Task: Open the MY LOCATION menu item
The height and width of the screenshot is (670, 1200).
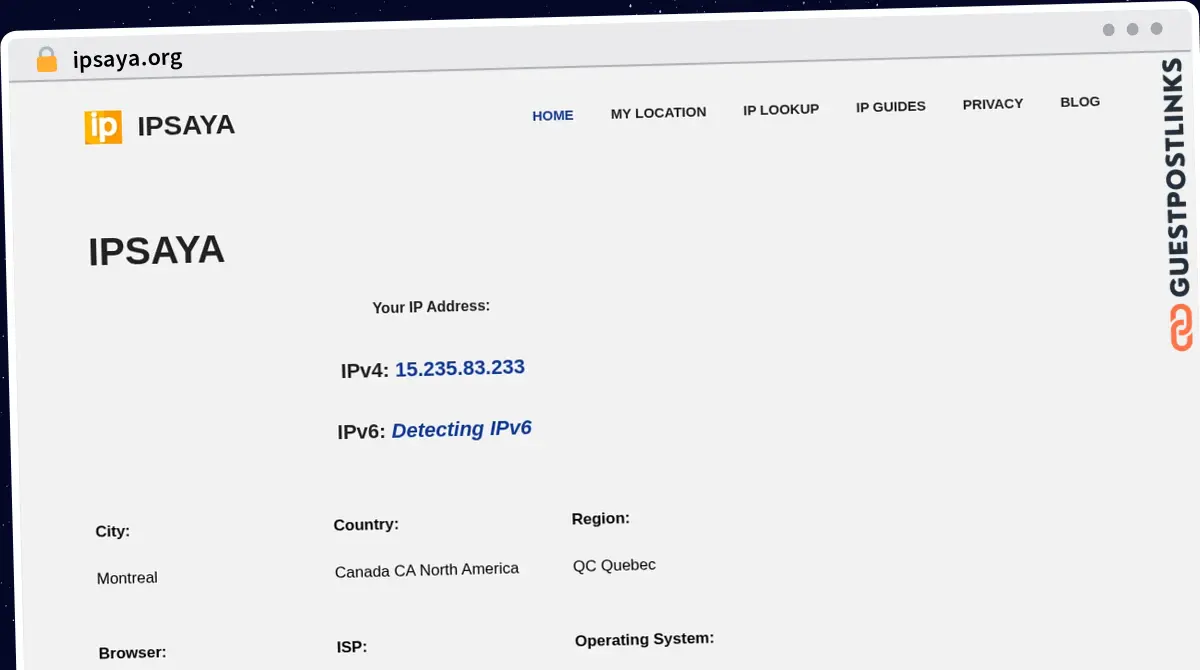Action: coord(658,113)
